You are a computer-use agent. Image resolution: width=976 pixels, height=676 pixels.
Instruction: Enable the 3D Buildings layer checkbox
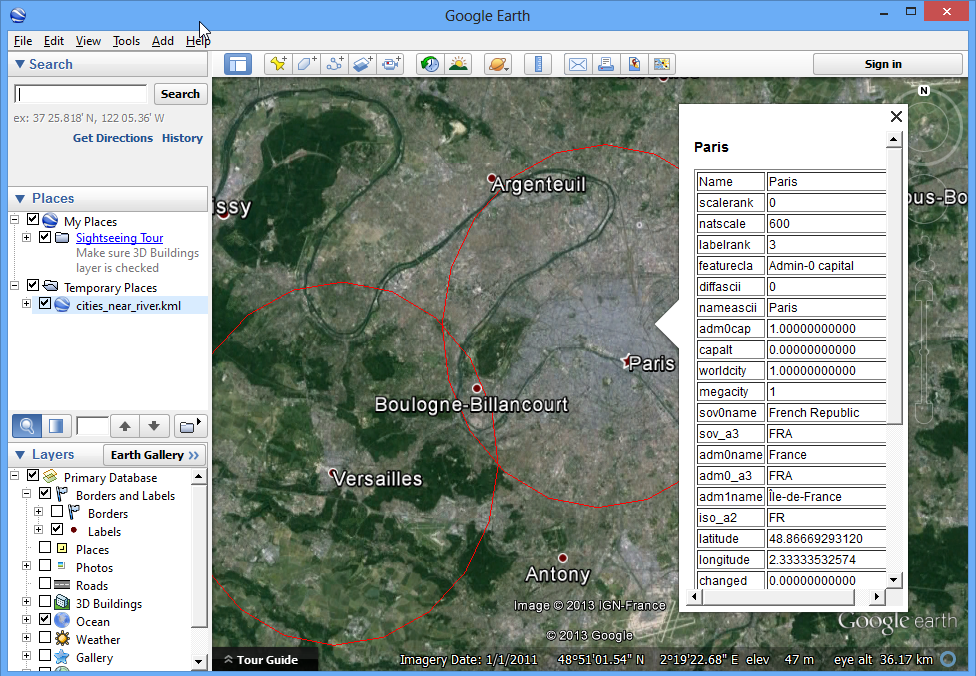click(x=45, y=603)
